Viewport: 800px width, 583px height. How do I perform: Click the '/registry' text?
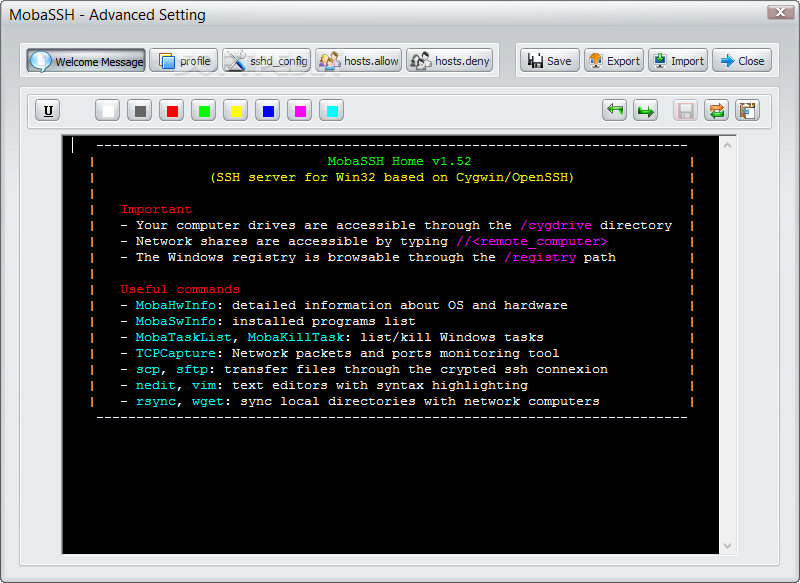pyautogui.click(x=540, y=258)
